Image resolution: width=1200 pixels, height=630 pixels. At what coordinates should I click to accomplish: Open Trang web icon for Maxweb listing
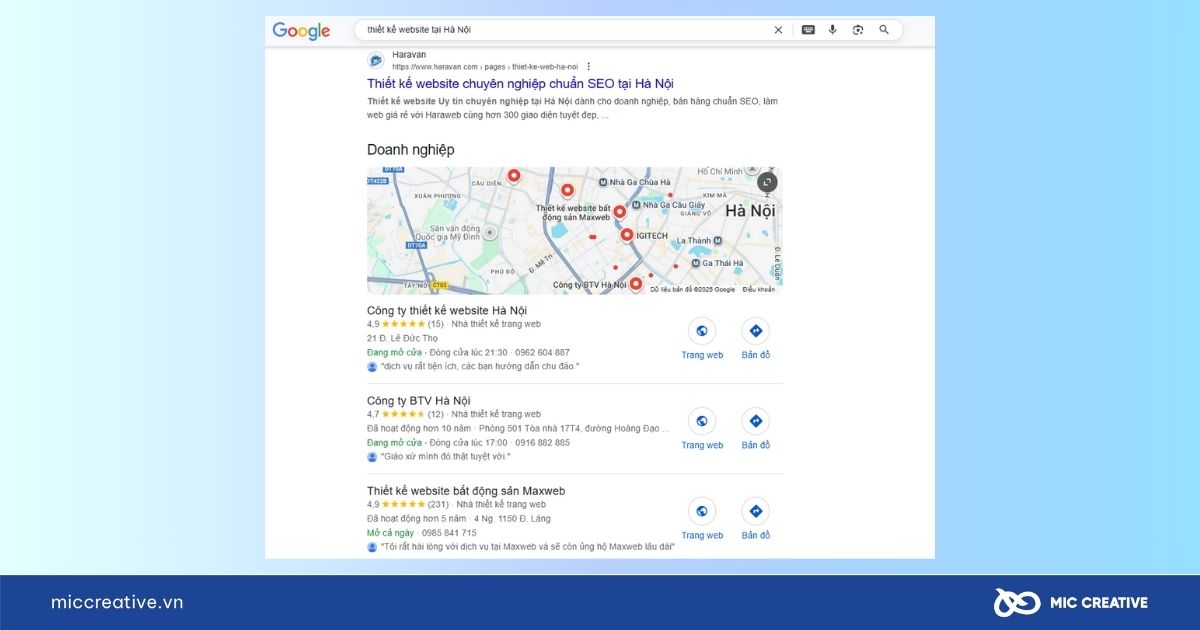point(702,511)
